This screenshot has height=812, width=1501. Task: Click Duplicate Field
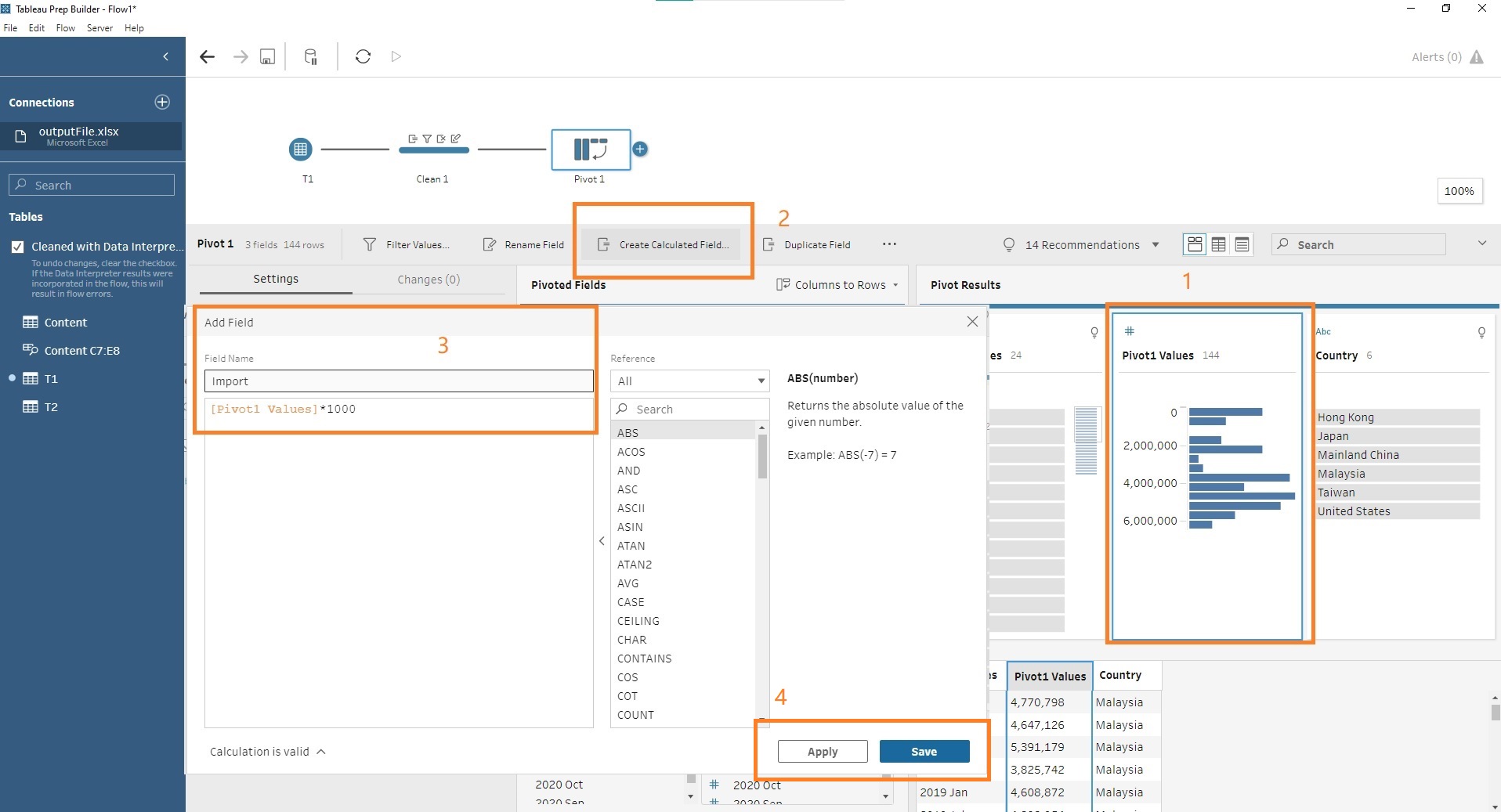pyautogui.click(x=806, y=244)
